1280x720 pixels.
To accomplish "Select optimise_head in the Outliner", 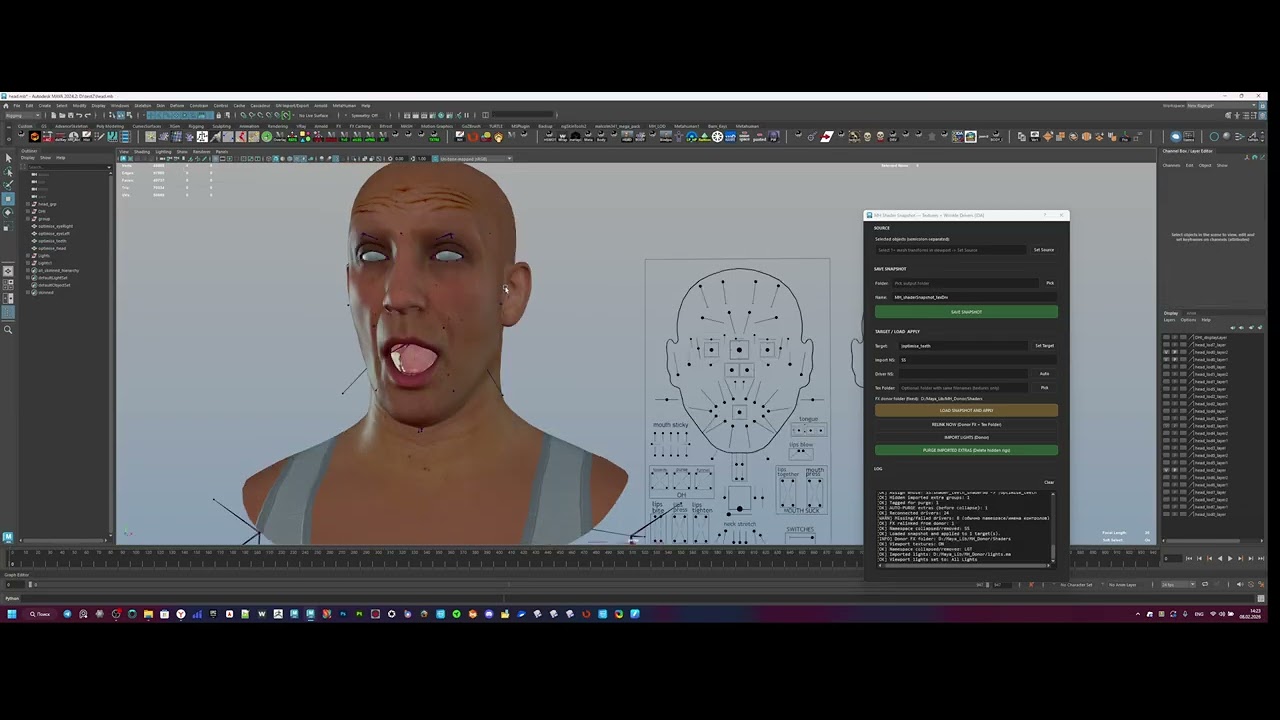I will pos(52,248).
